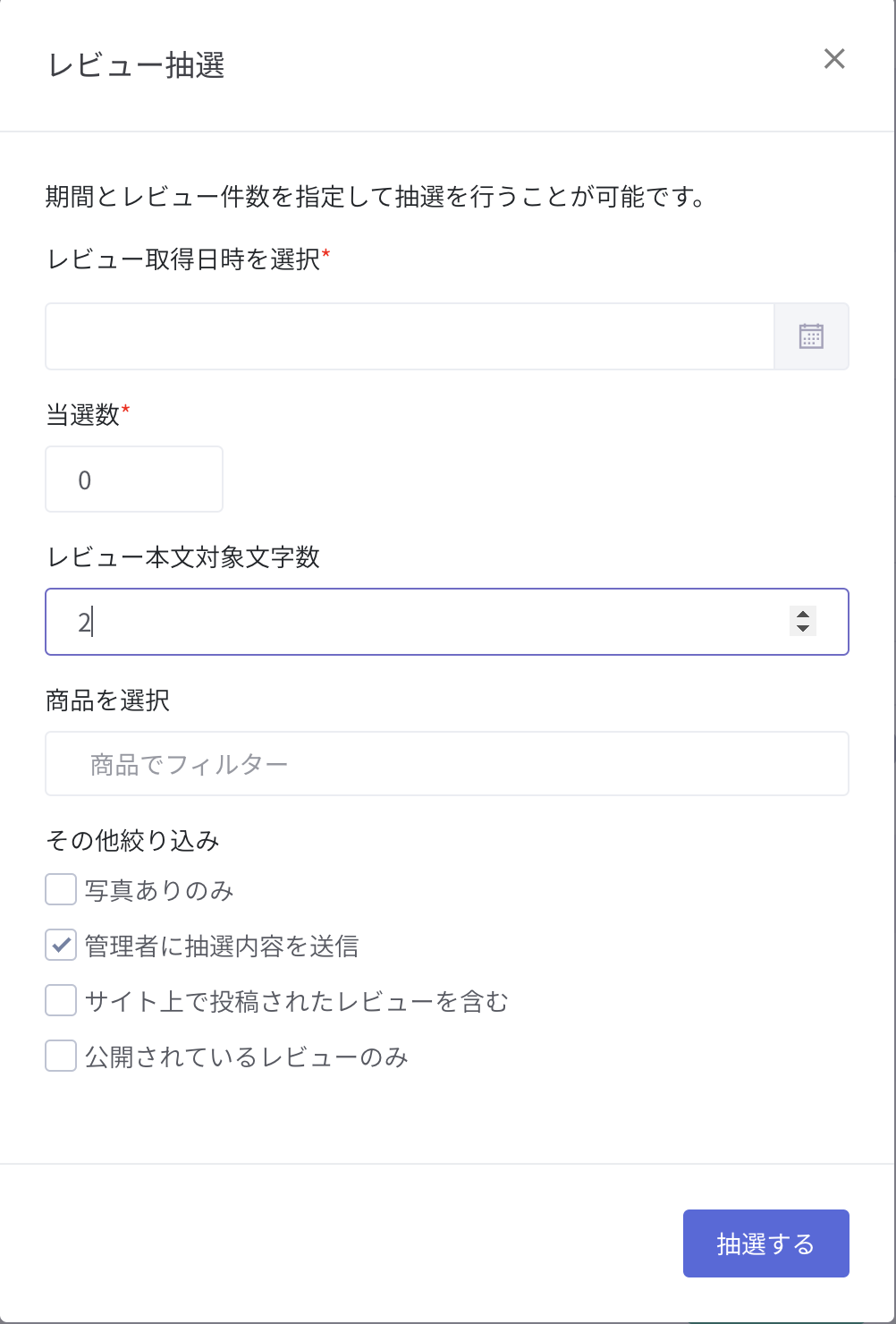Click the レビュー取得日時 date input field

tap(410, 336)
